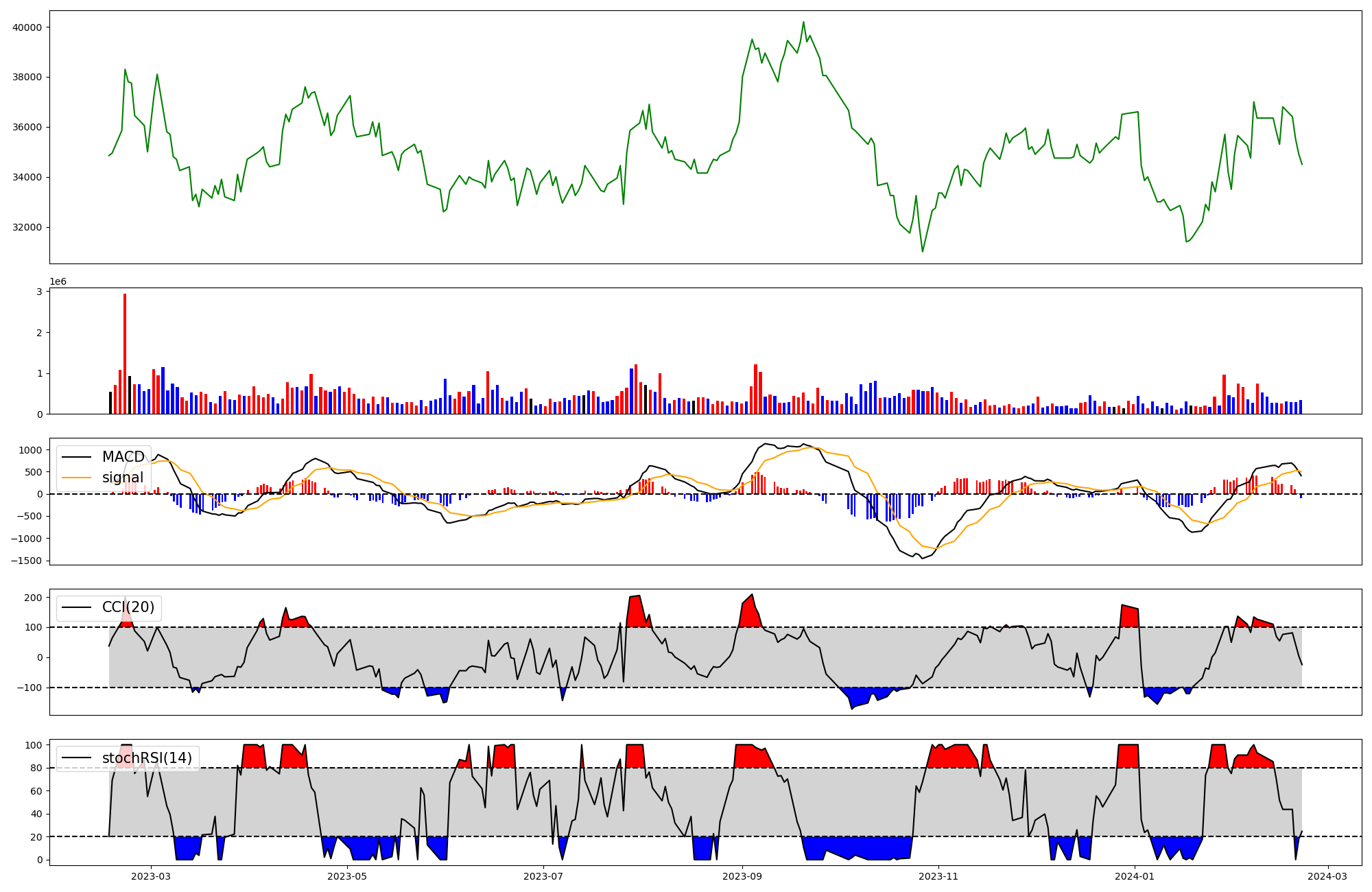Click the price line's highest peak near 40000

click(803, 22)
